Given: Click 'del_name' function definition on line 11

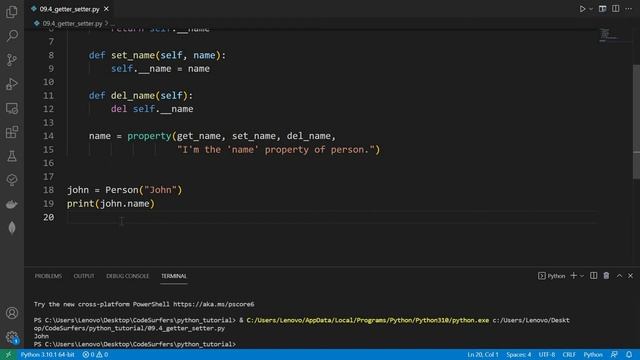Looking at the screenshot, I should [x=133, y=96].
